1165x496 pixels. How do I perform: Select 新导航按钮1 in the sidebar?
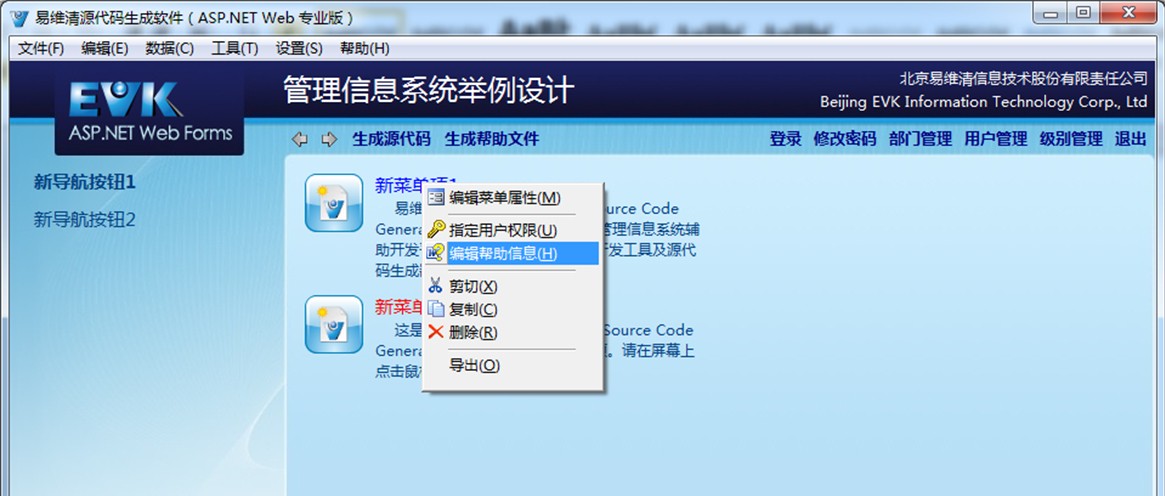(85, 182)
